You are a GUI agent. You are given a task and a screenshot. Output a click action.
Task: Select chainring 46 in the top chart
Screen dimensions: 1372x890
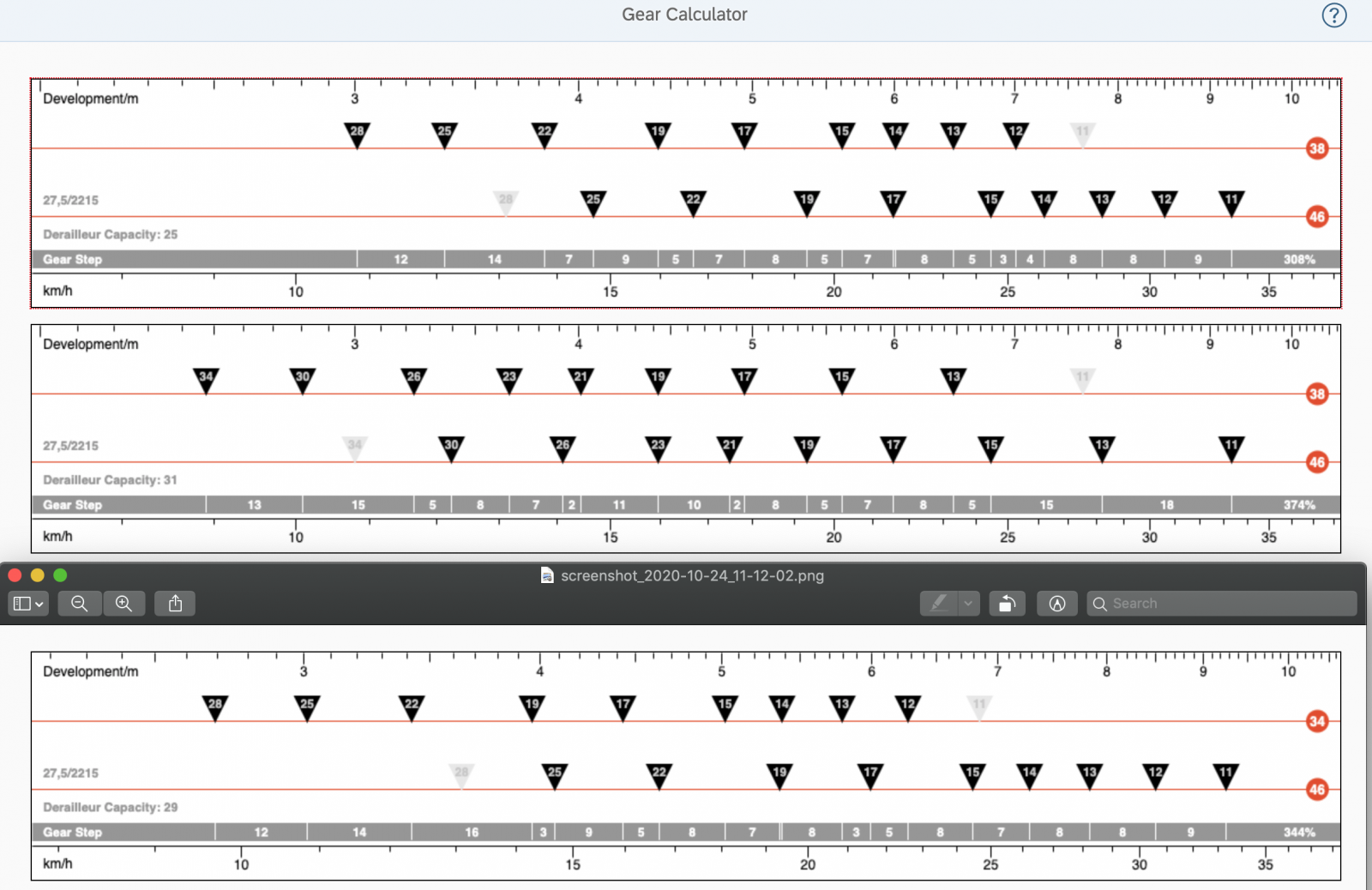[x=1317, y=217]
